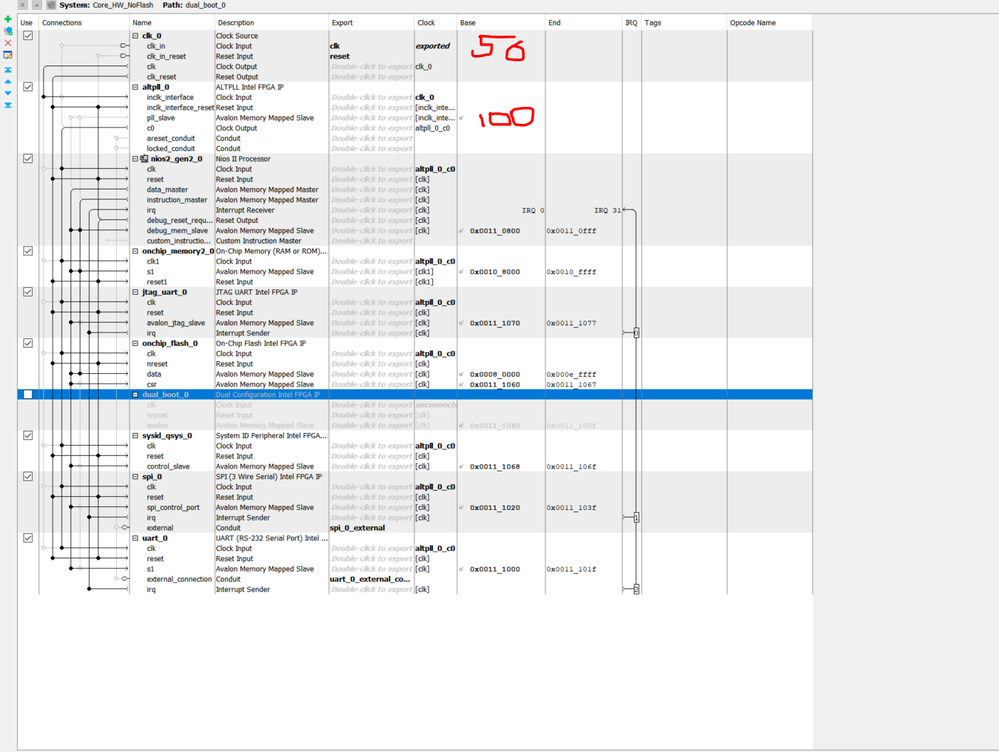
Task: Click the lock icon beside base 0x0011_1070
Action: [x=462, y=323]
